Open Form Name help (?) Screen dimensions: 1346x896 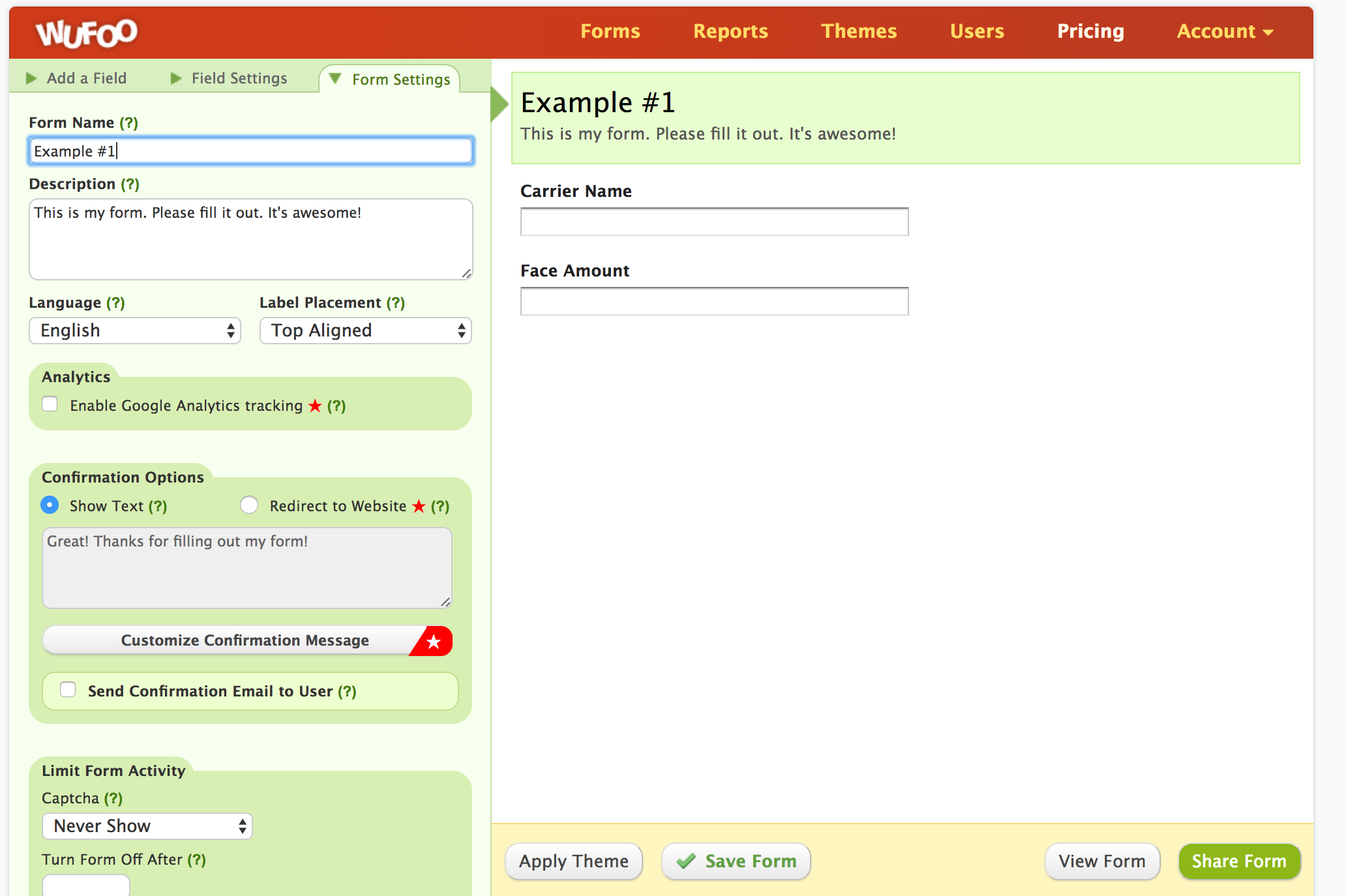(128, 123)
